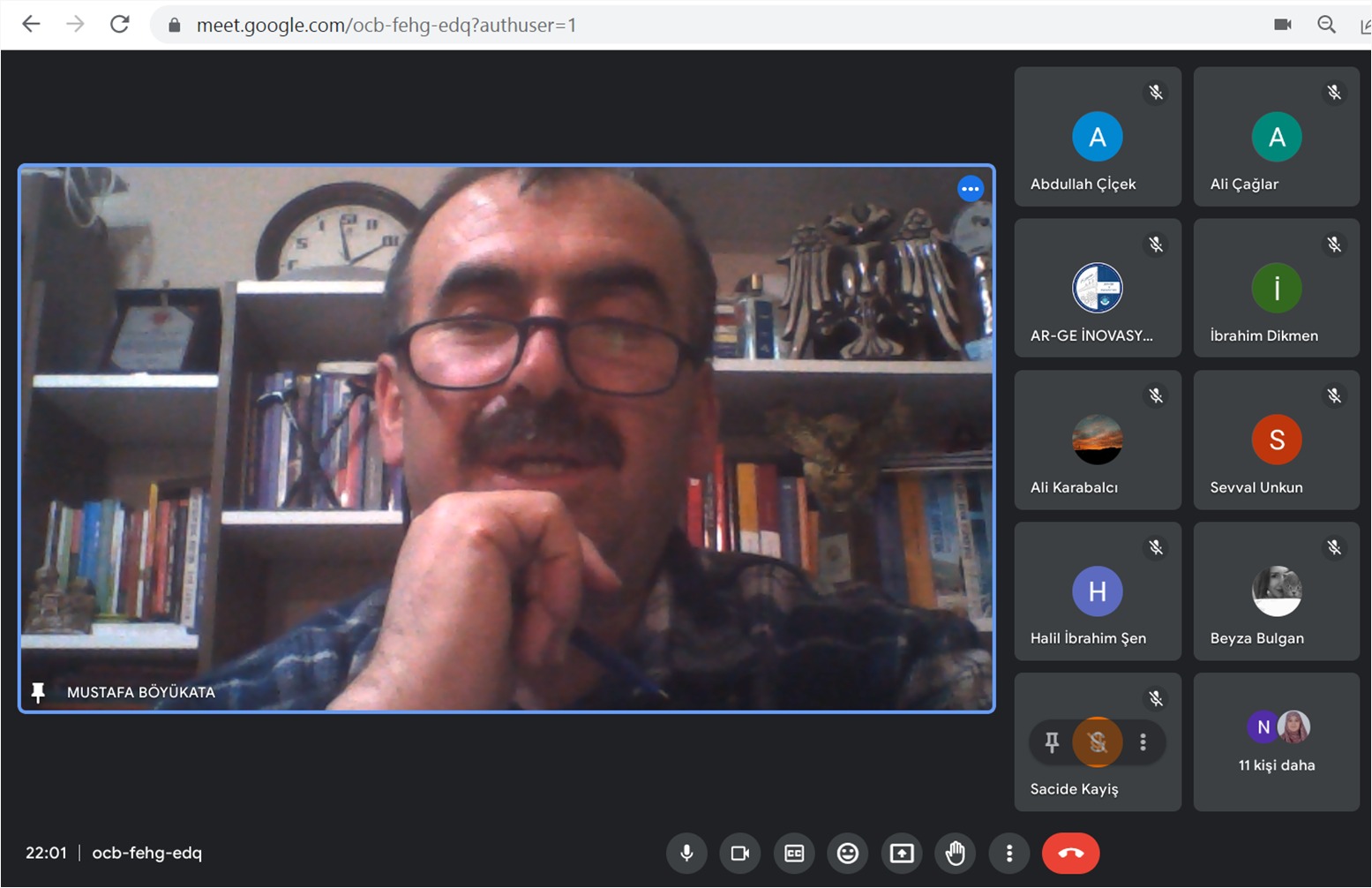This screenshot has height=888, width=1372.
Task: Open more options three-dot menu in bottom bar
Action: pyautogui.click(x=1008, y=853)
